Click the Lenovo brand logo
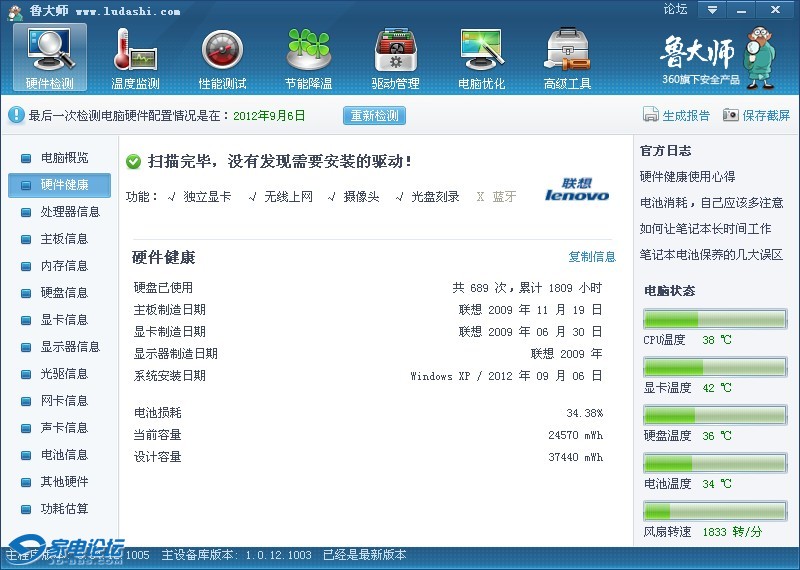This screenshot has height=570, width=800. [x=577, y=190]
